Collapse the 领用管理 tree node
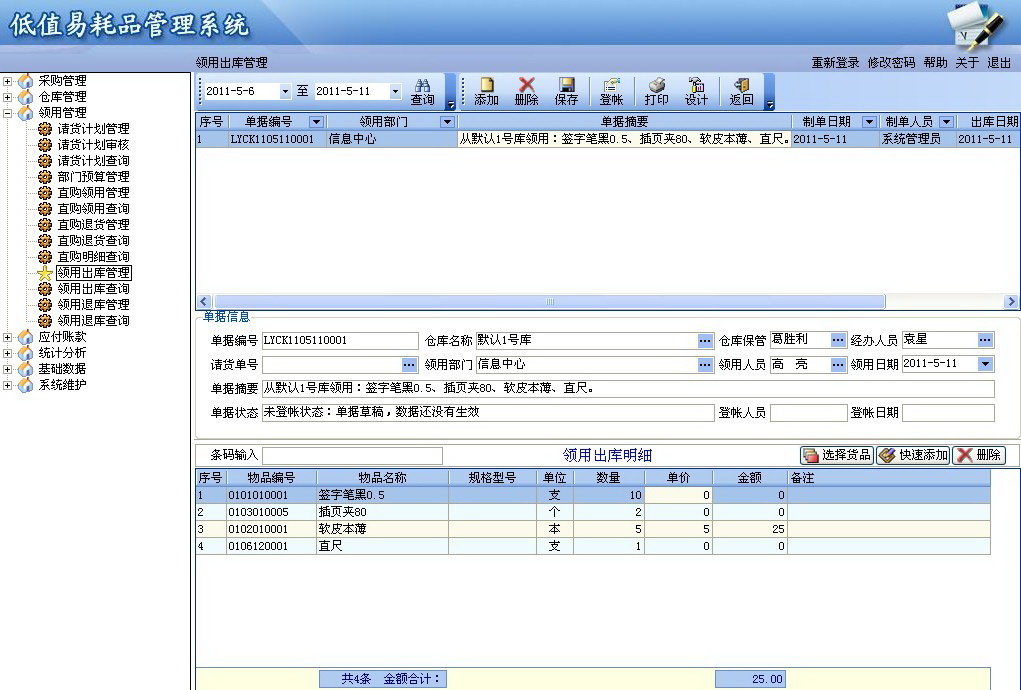Viewport: 1021px width, 690px height. click(x=7, y=113)
